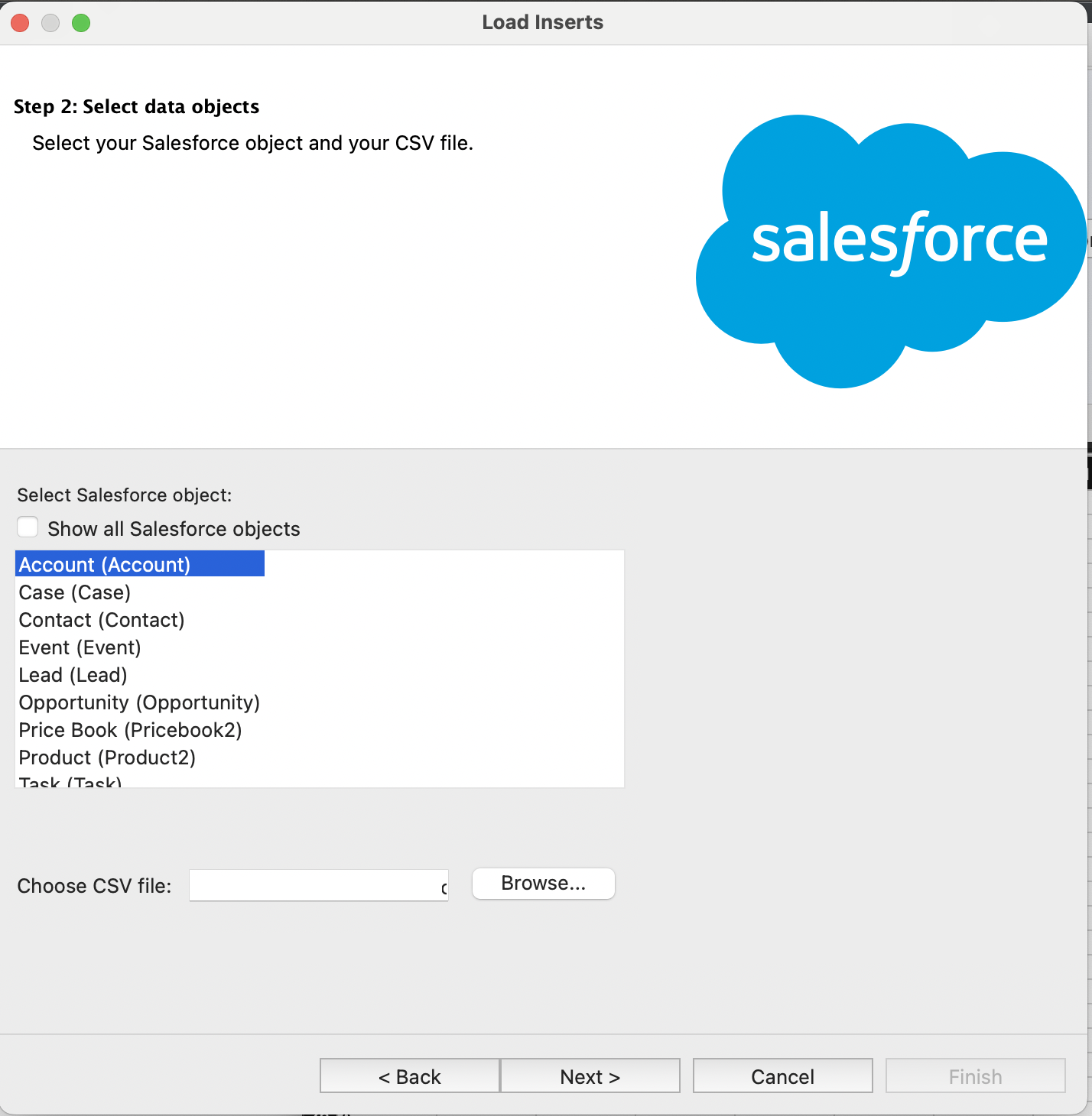Minimize the Load Inserts window
Screen dimensions: 1092x1116
tap(50, 23)
